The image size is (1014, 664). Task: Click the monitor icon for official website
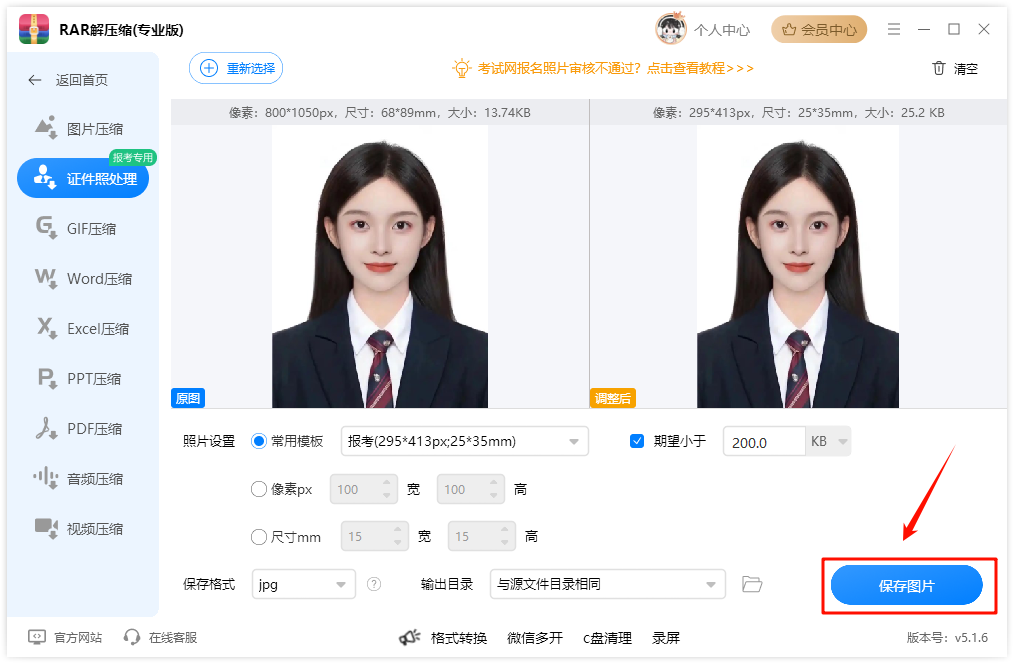click(37, 637)
